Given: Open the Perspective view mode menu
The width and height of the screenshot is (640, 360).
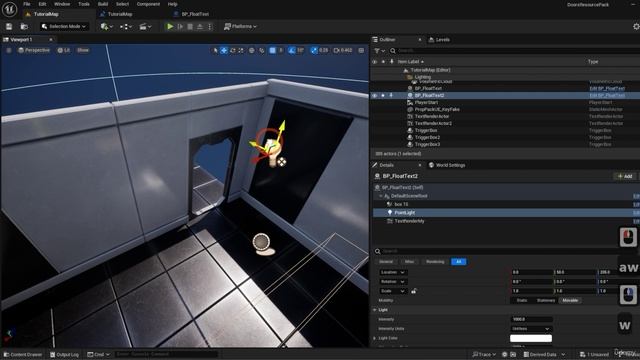Looking at the screenshot, I should click(x=34, y=50).
